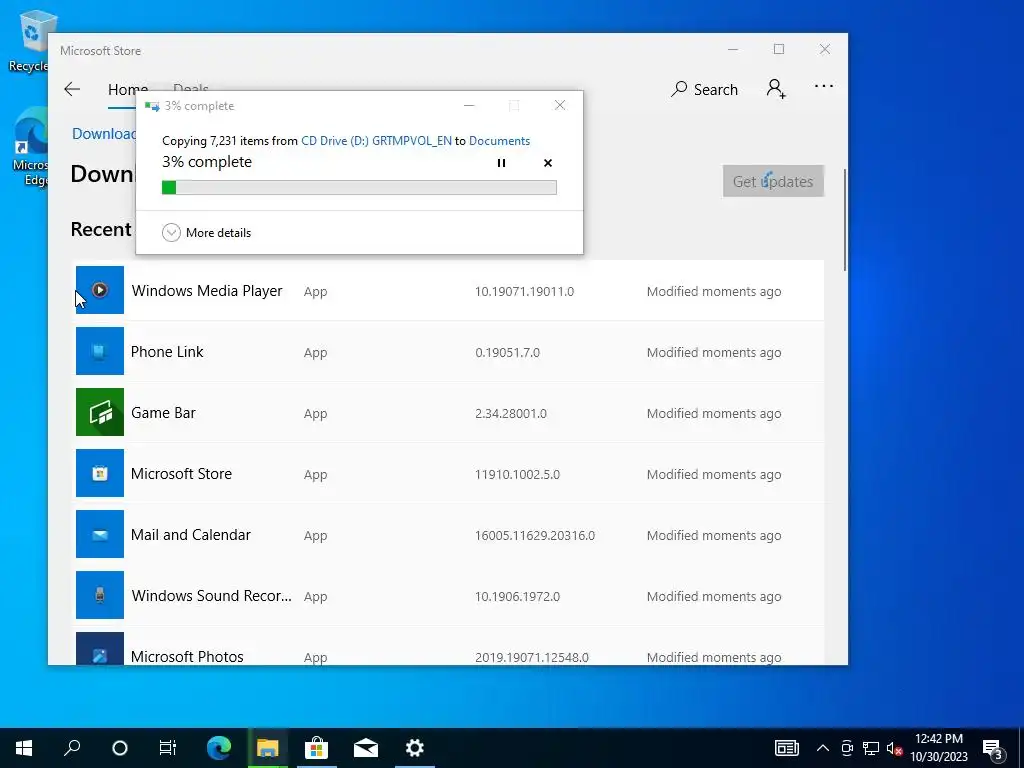Open the Game Bar app icon
Screen dimensions: 1024x768
100,412
